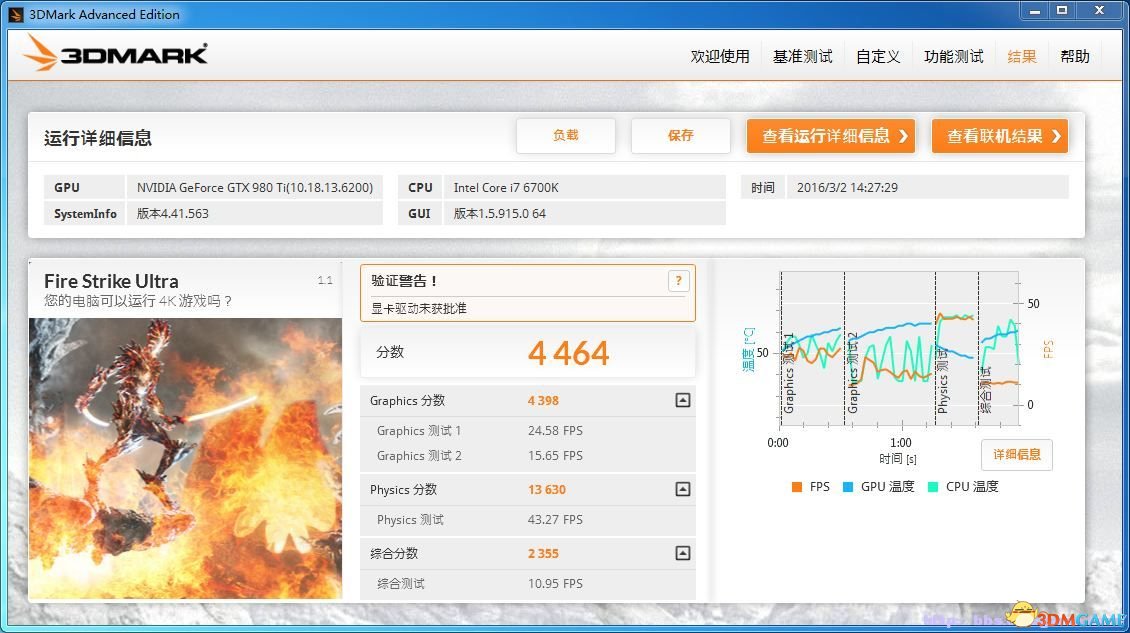Viewport: 1130px width, 633px height.
Task: Click the blue GPU 温度 legend swatch
Action: point(848,487)
